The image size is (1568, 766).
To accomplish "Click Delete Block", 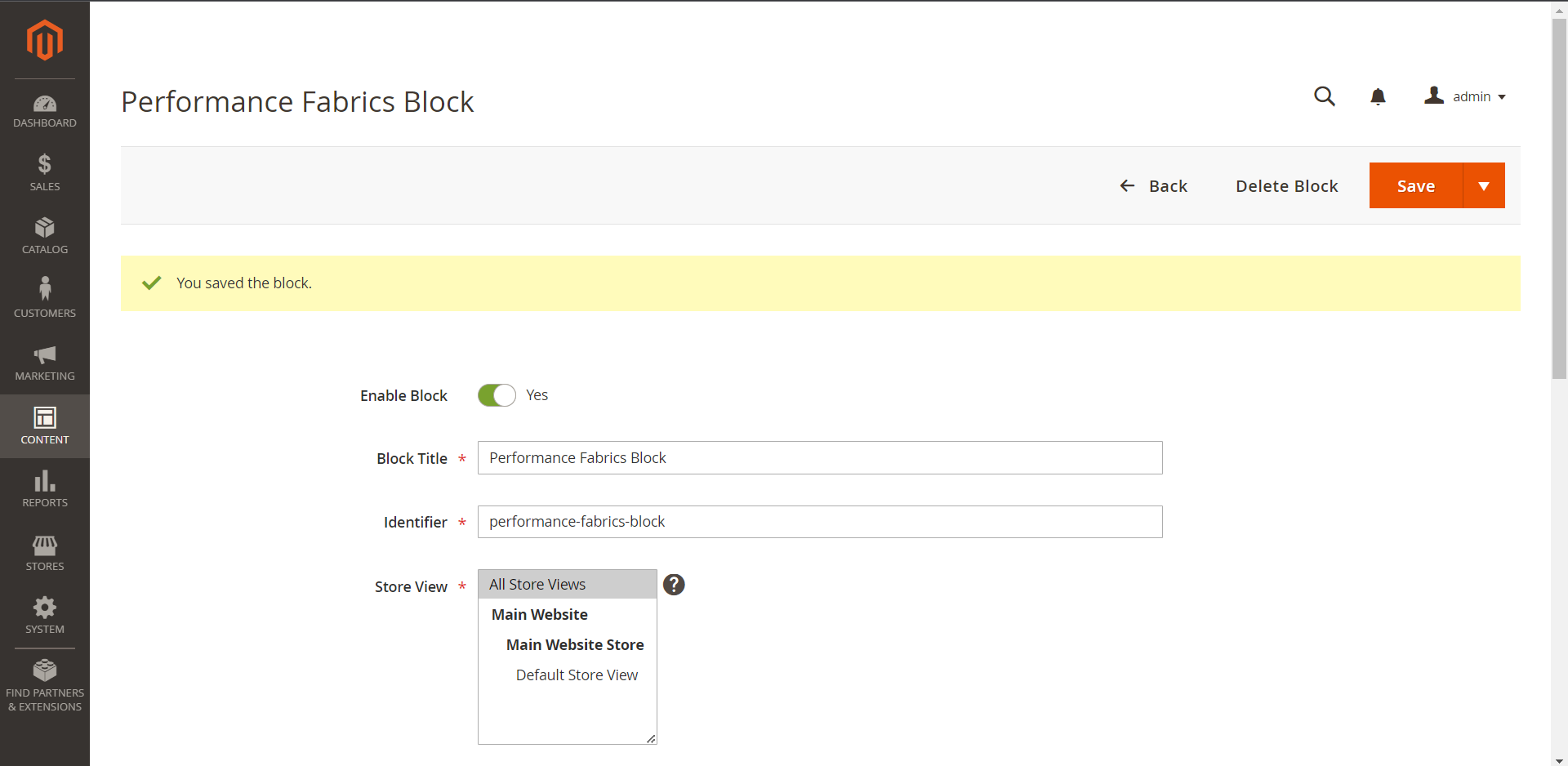I will tap(1287, 185).
